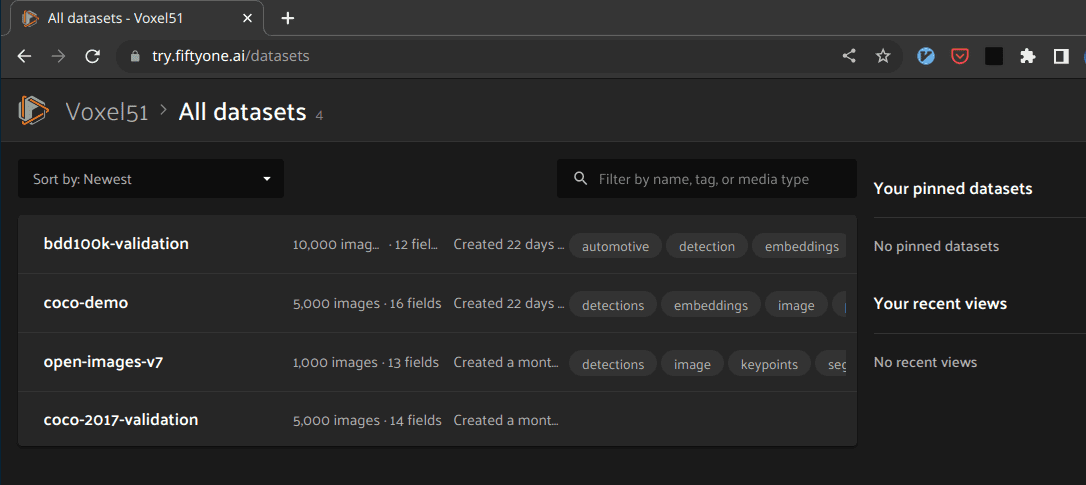Viewport: 1086px width, 485px height.
Task: Click the embeddings tag on coco-demo
Action: click(x=711, y=305)
